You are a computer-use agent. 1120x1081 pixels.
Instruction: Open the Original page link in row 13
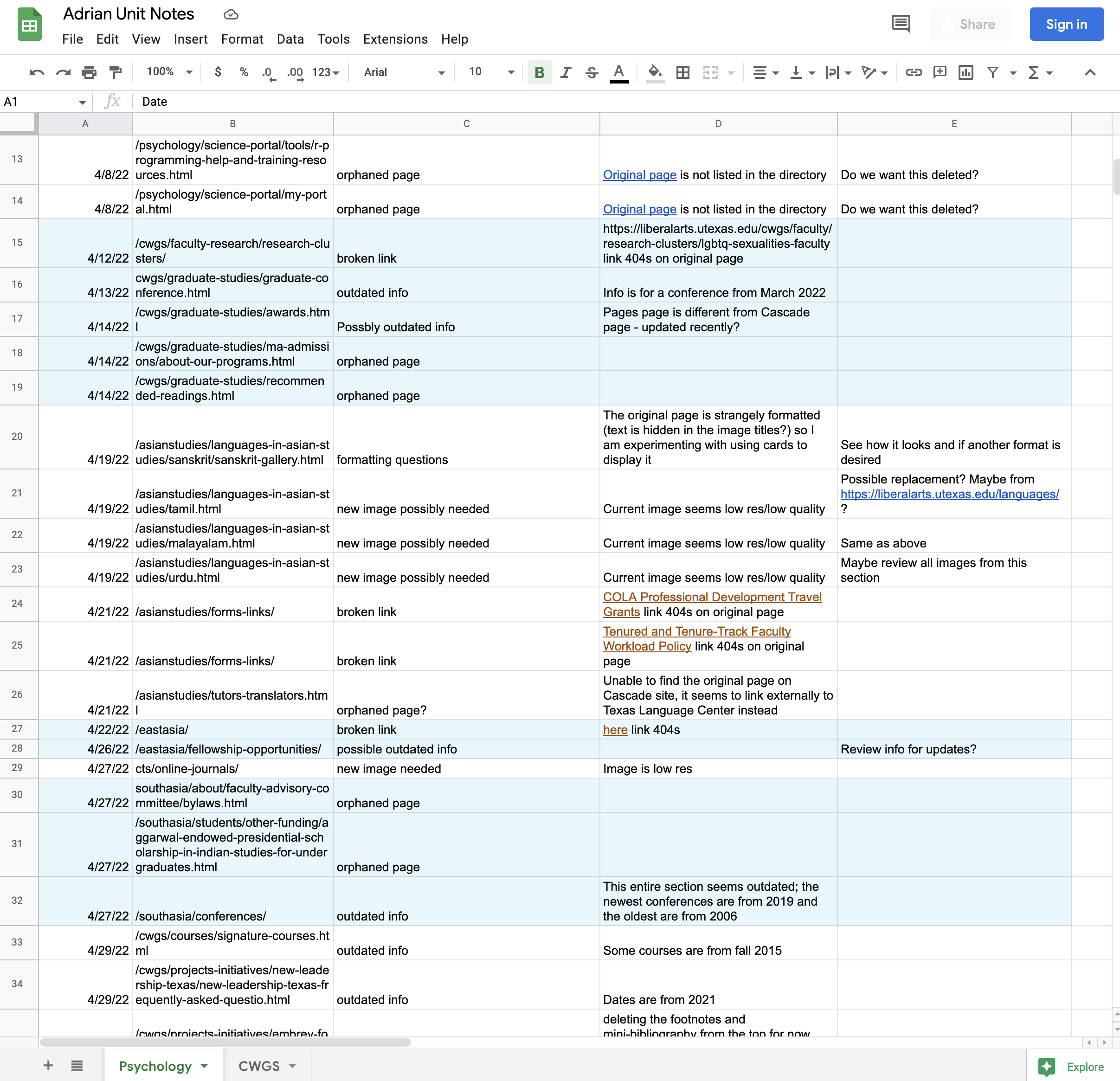[639, 175]
